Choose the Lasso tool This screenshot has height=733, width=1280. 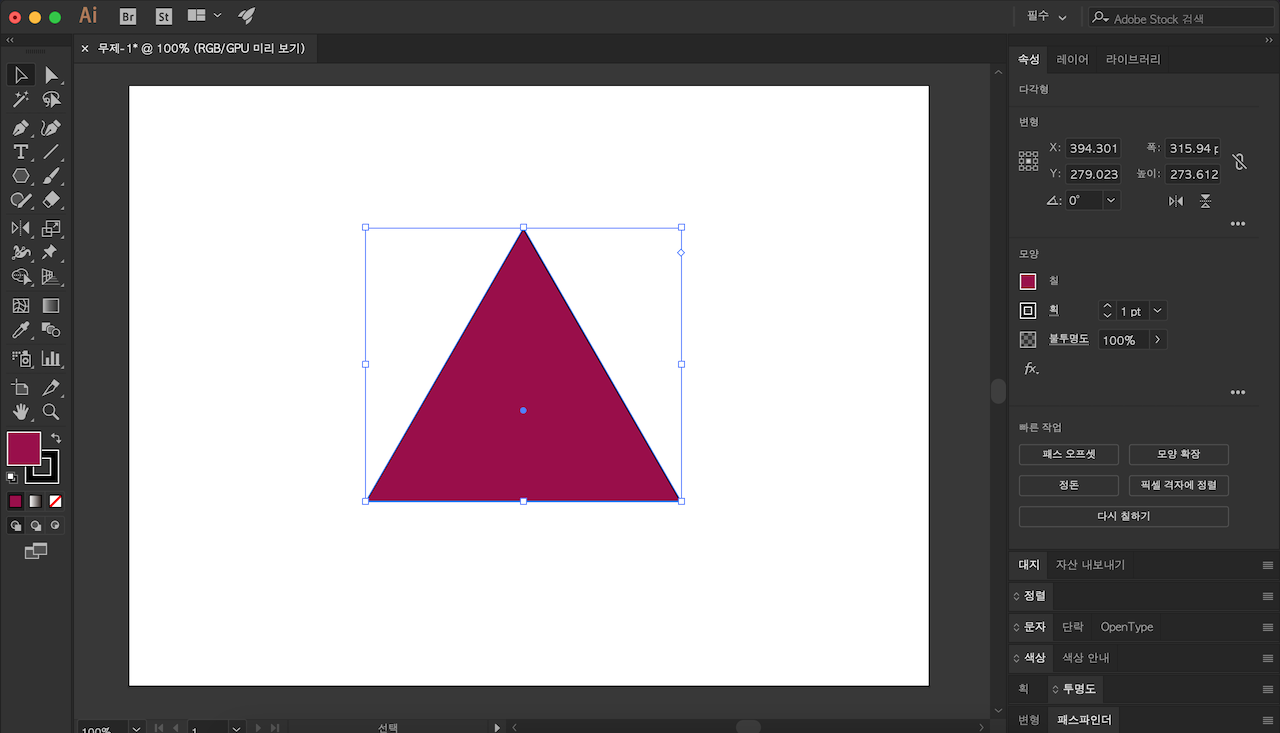[x=52, y=100]
